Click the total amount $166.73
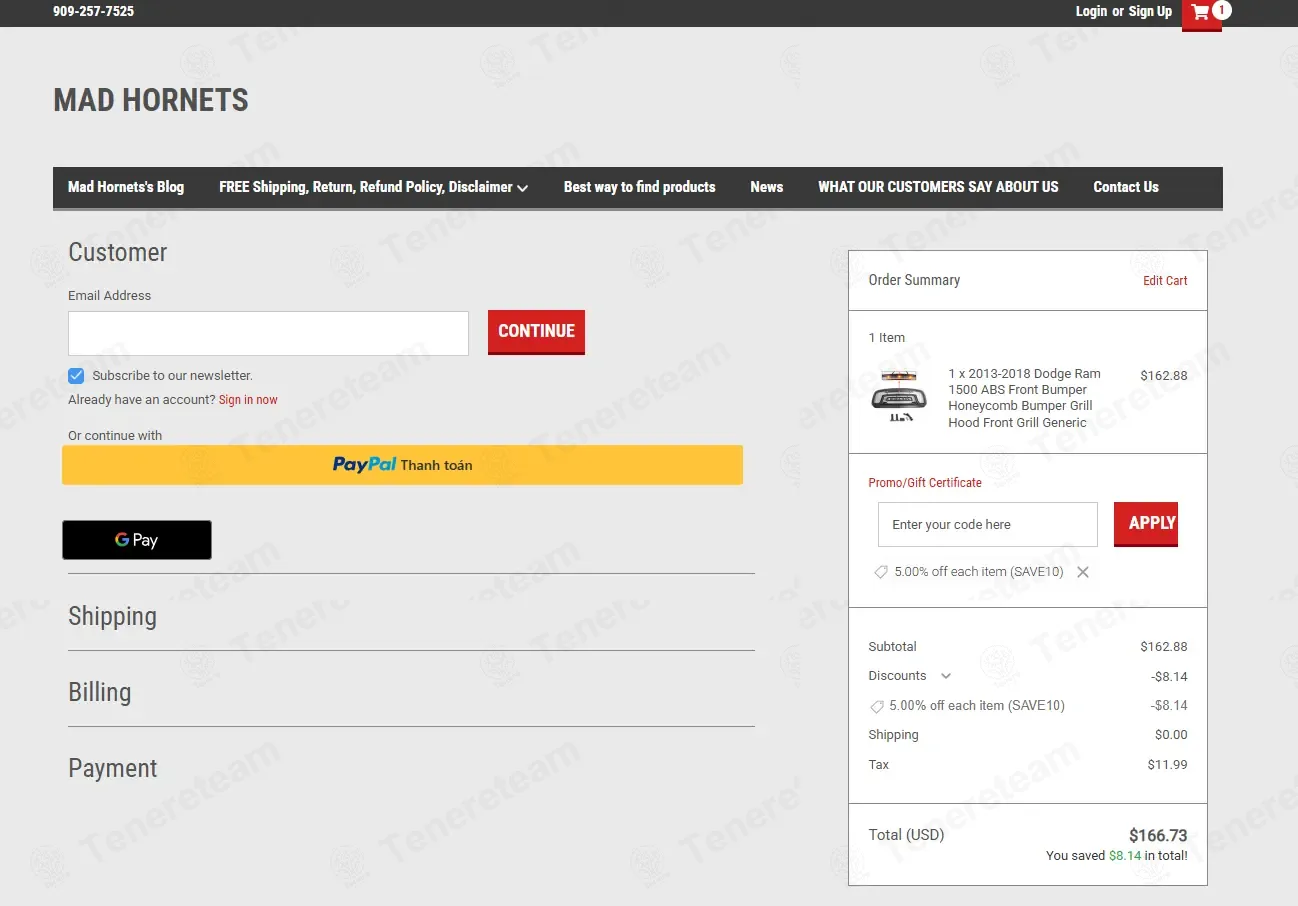1298x906 pixels. (1158, 836)
